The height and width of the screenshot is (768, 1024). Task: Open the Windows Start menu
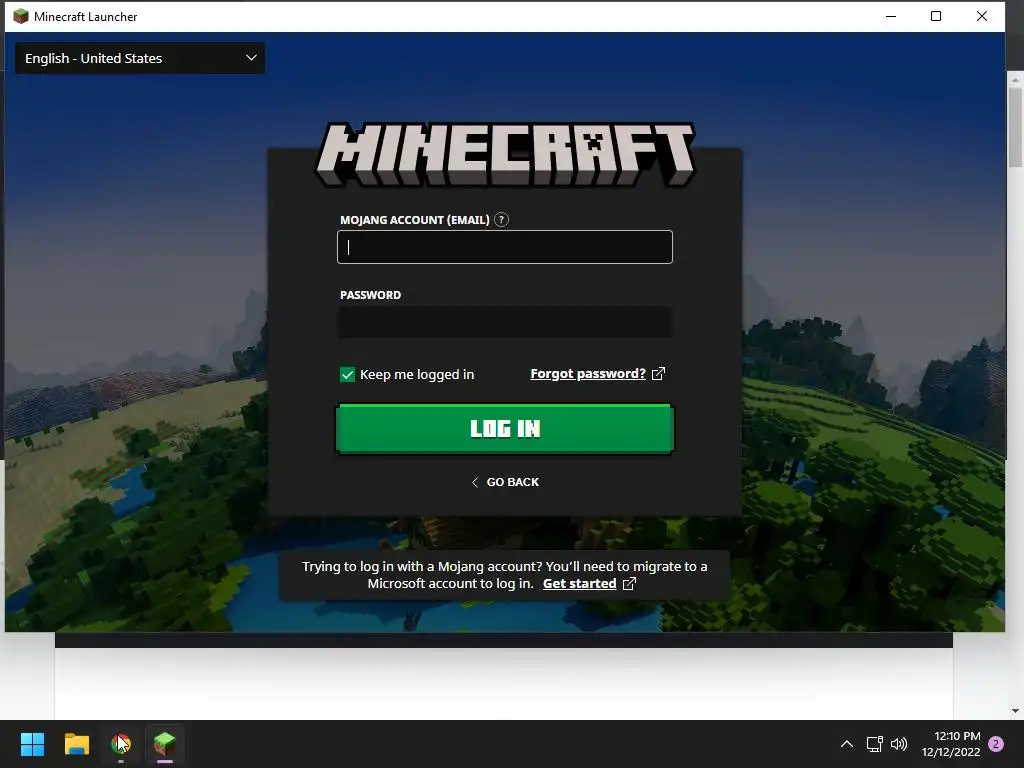(32, 744)
